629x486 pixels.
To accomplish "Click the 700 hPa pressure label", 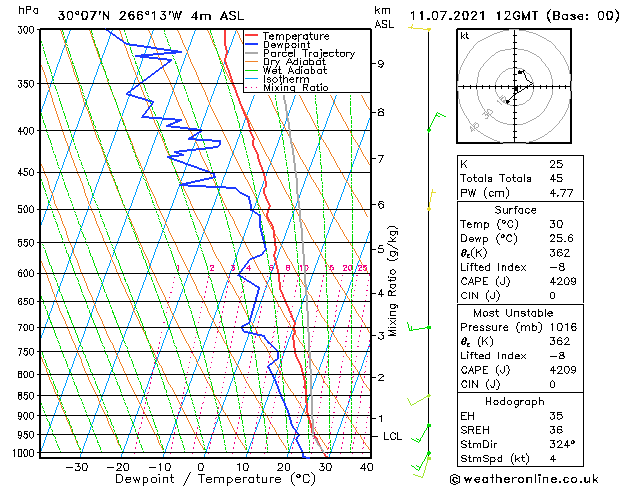I will point(26,328).
